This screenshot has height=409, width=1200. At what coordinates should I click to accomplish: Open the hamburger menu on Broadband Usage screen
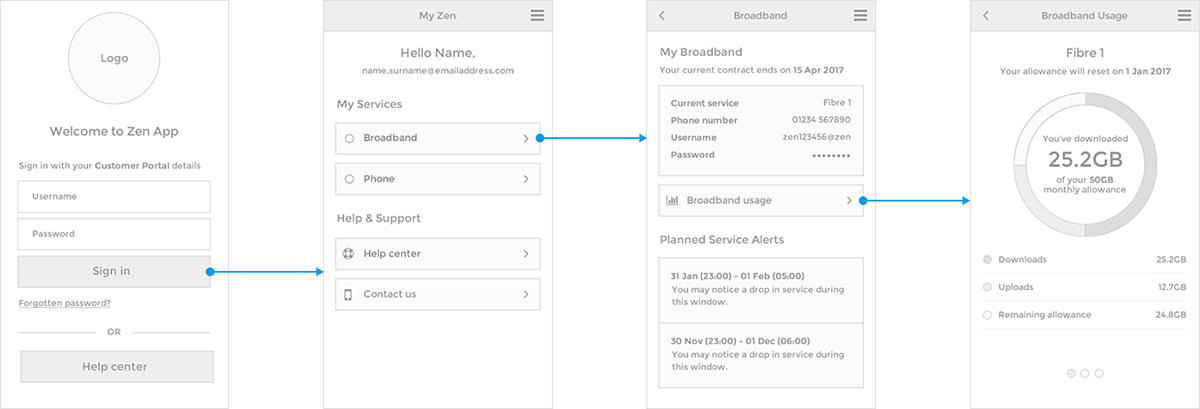pyautogui.click(x=1185, y=16)
